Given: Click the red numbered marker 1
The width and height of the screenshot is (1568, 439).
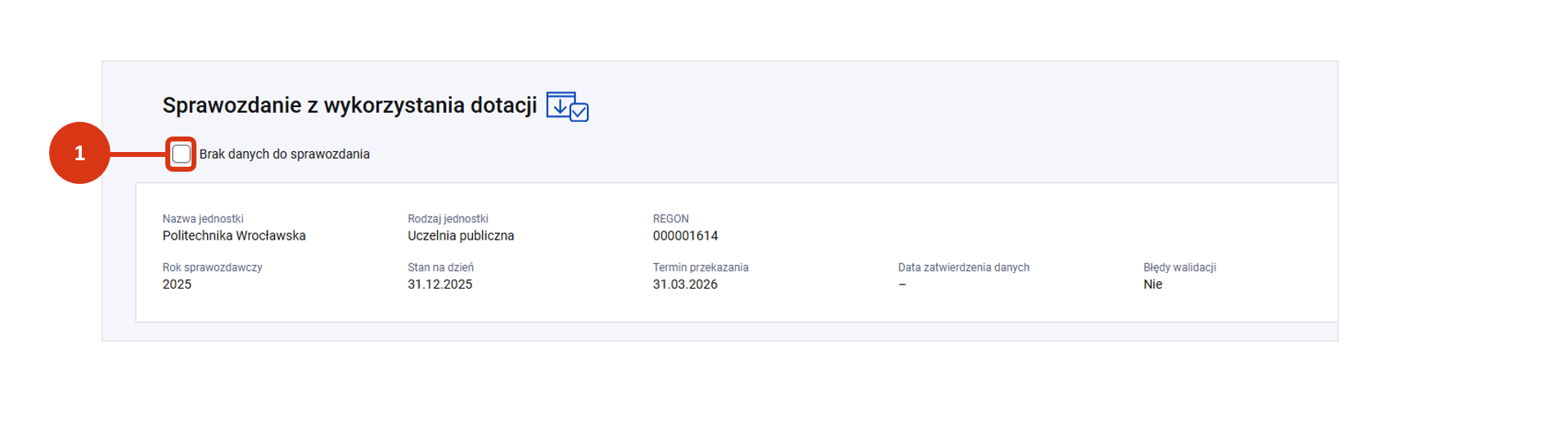Looking at the screenshot, I should [x=79, y=153].
